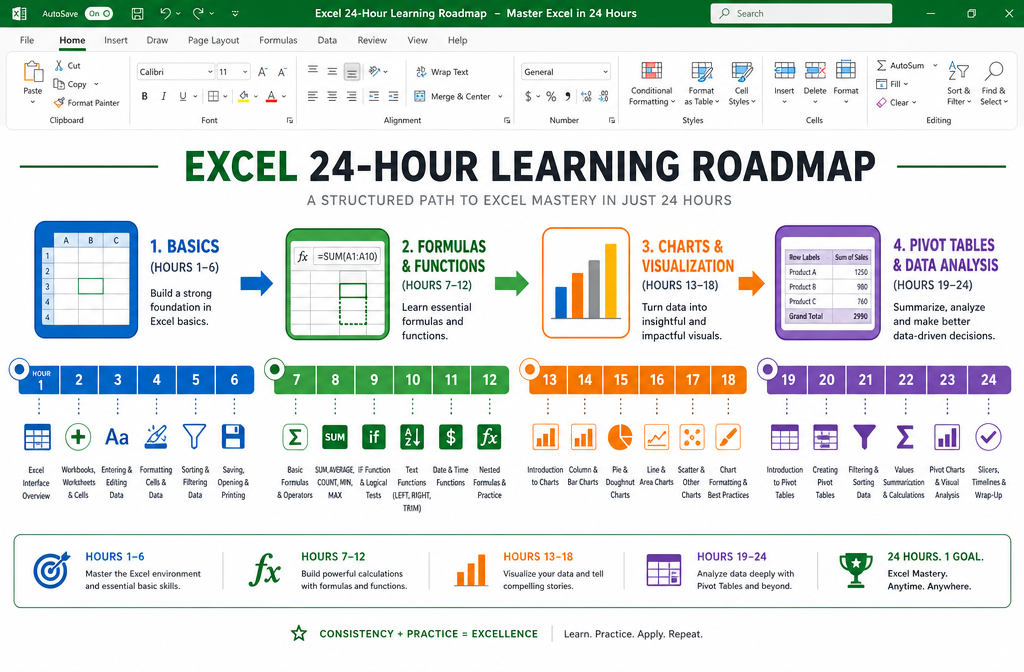
Task: Click the Insert cells icon
Action: pos(784,71)
